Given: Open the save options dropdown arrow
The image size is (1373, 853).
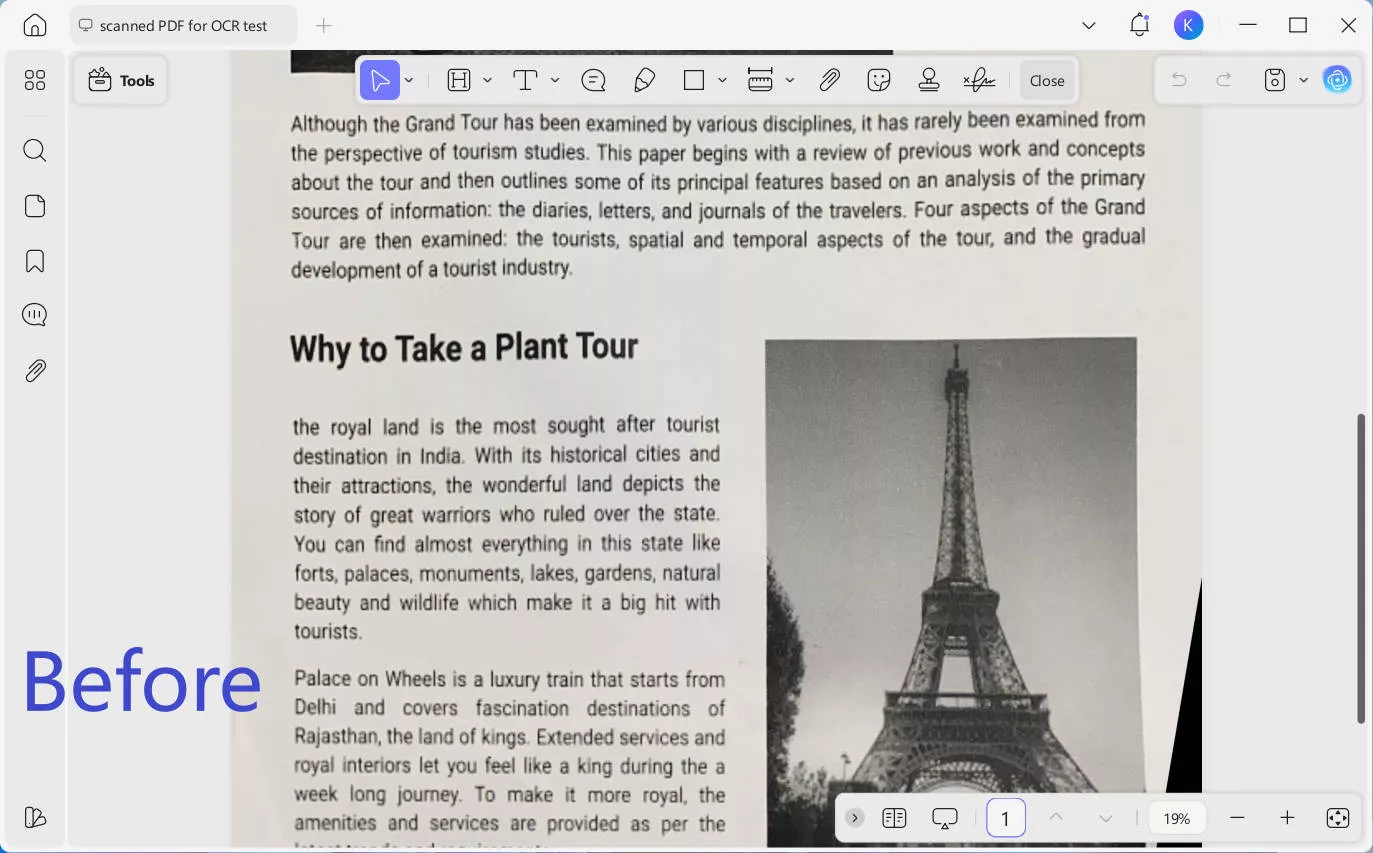Looking at the screenshot, I should click(x=1303, y=81).
